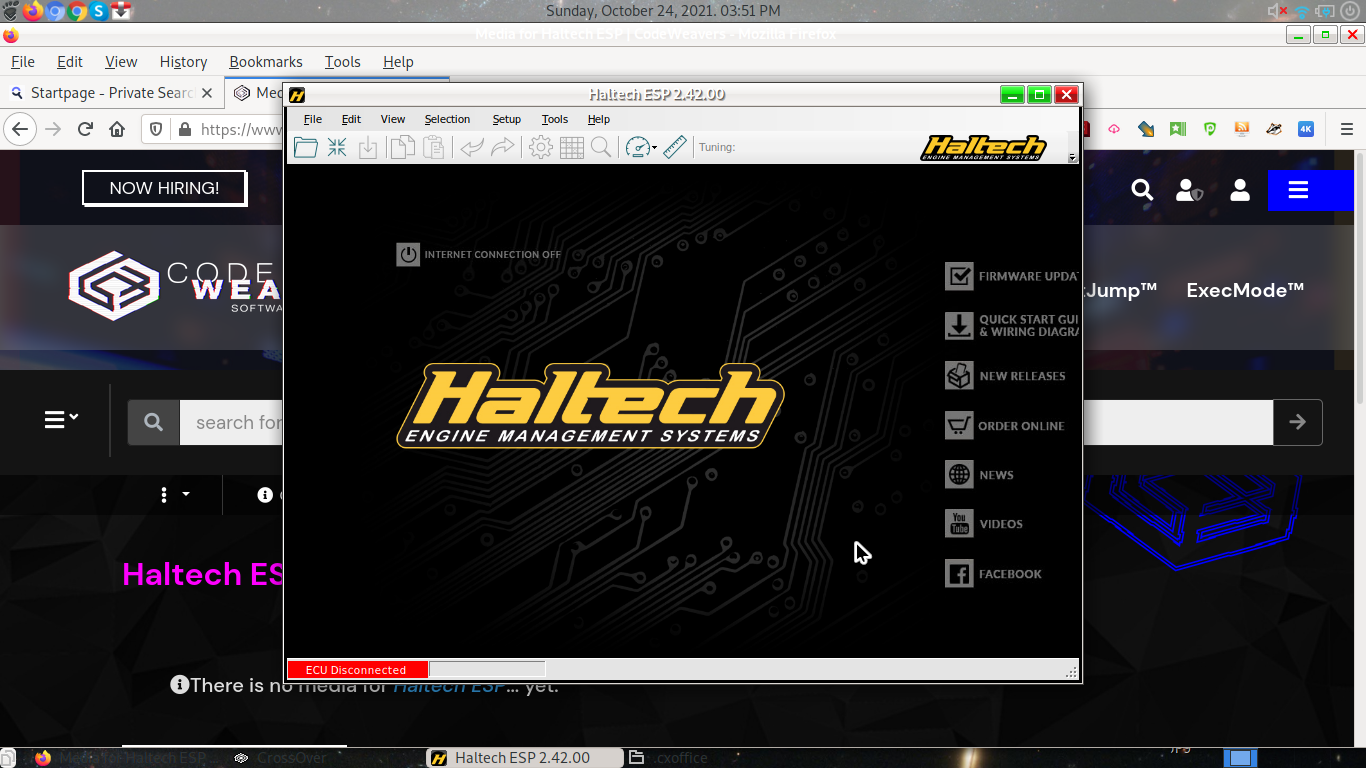This screenshot has height=768, width=1366.
Task: Click the ruler icon in Haltech toolbar
Action: (675, 148)
